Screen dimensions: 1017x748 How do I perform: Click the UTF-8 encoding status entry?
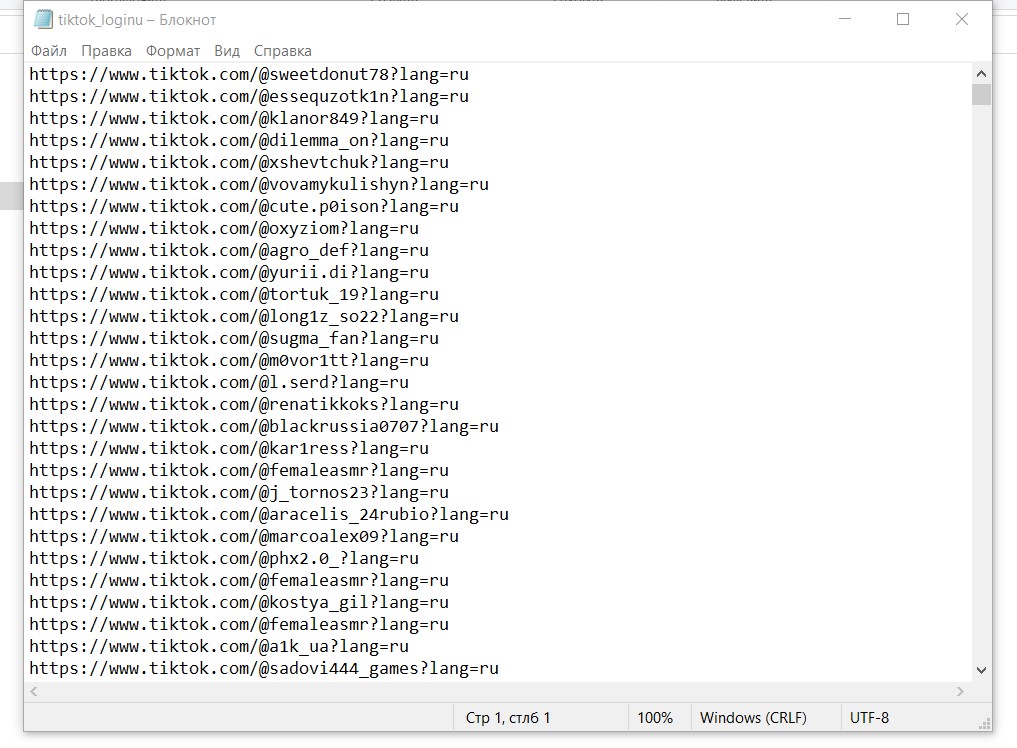pyautogui.click(x=869, y=718)
